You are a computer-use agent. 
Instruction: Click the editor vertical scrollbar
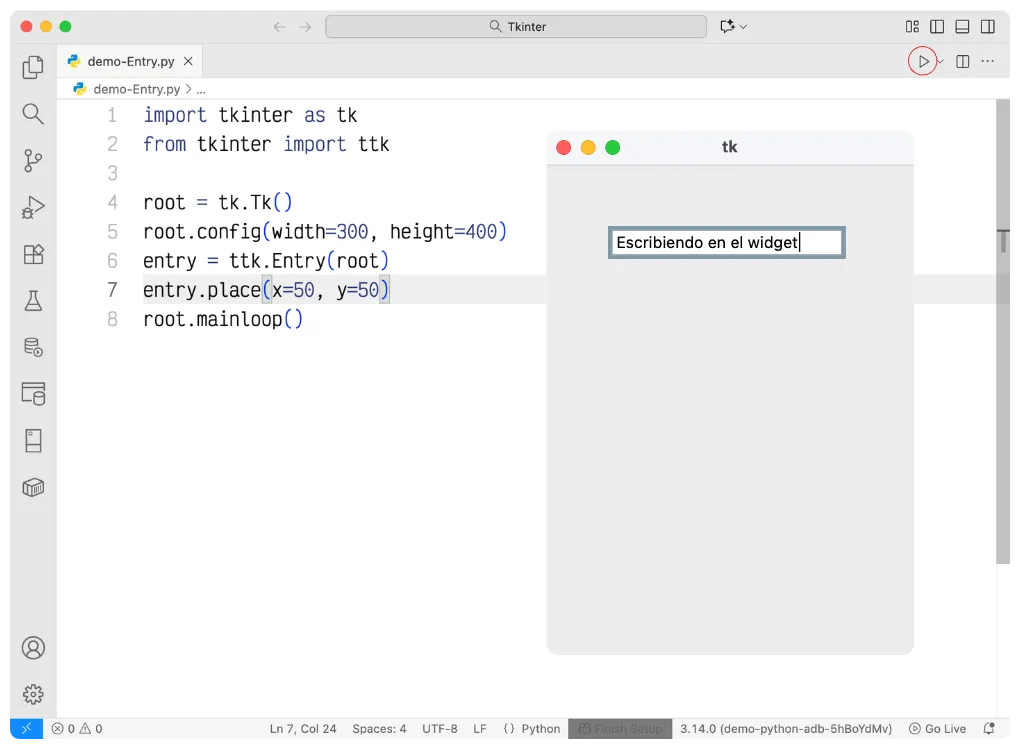point(1004,330)
